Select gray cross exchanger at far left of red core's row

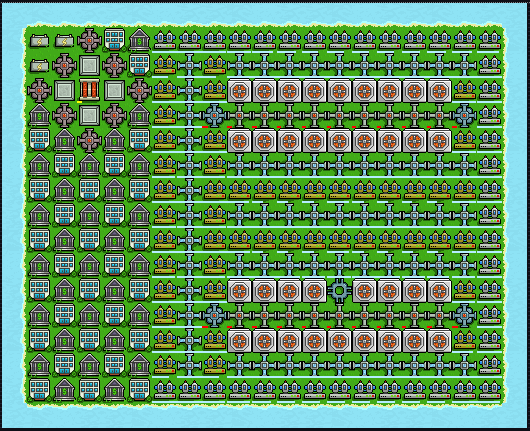pyautogui.click(x=39, y=90)
